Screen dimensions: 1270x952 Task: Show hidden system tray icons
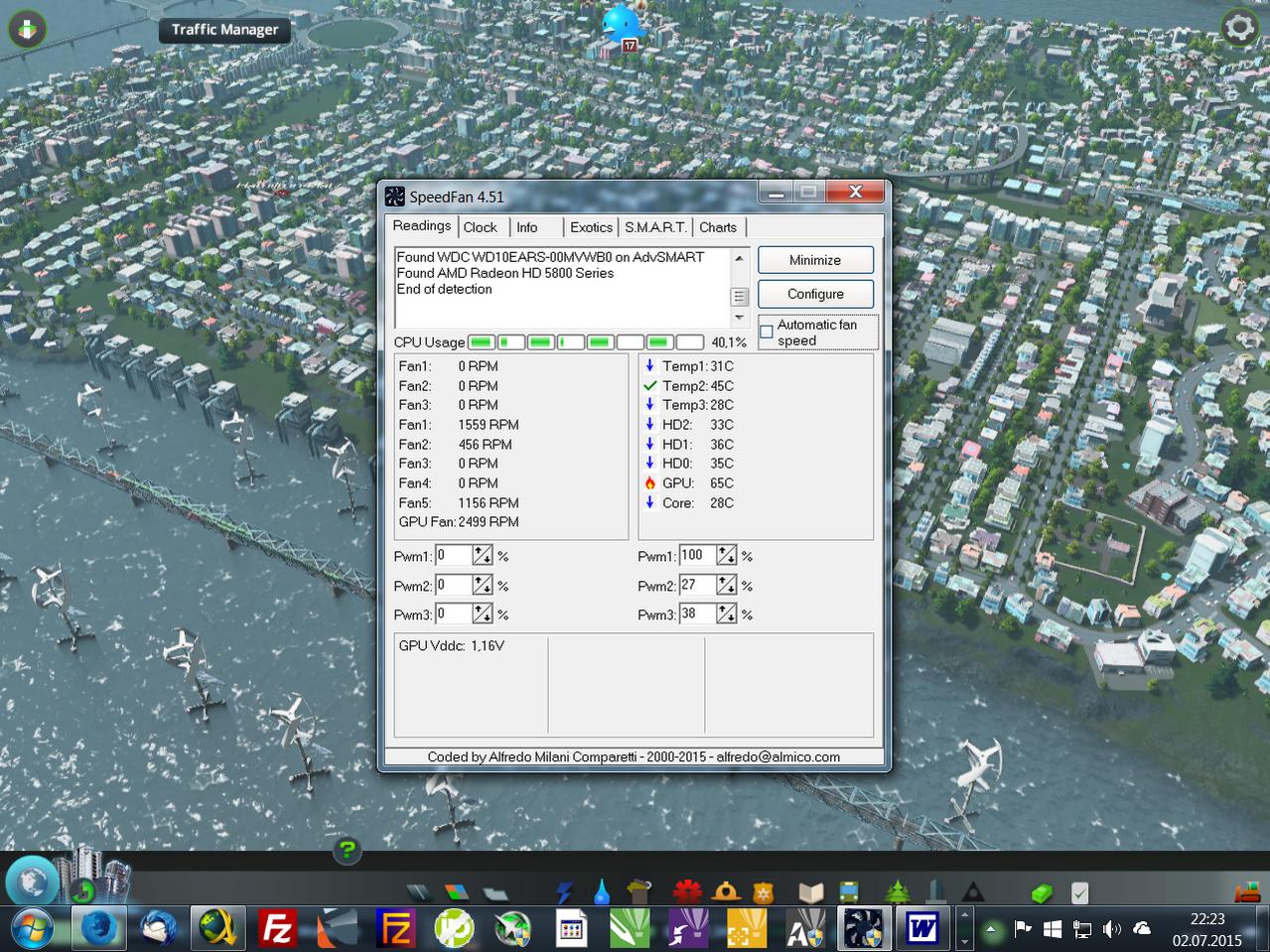point(991,929)
